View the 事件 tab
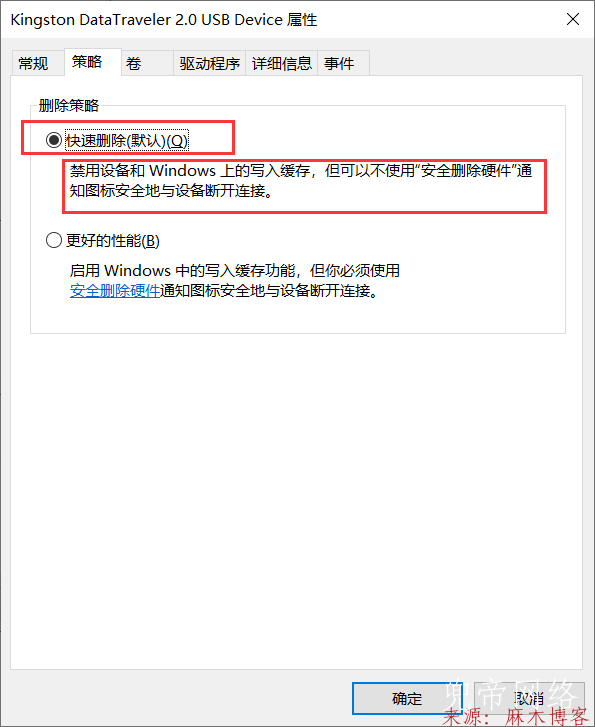 (344, 63)
